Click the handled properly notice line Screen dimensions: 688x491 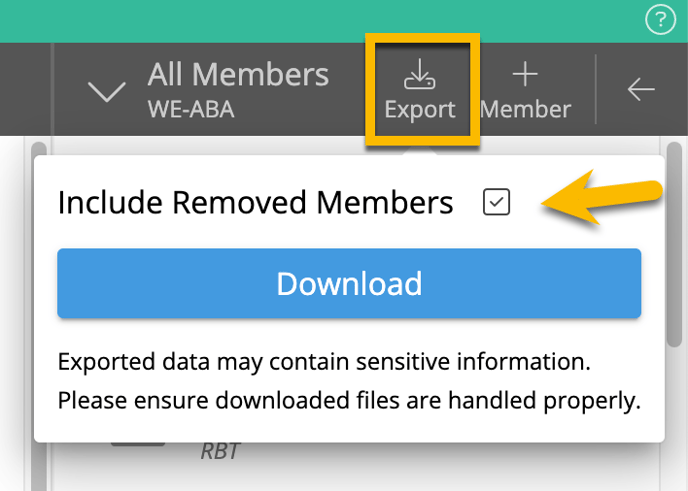349,401
